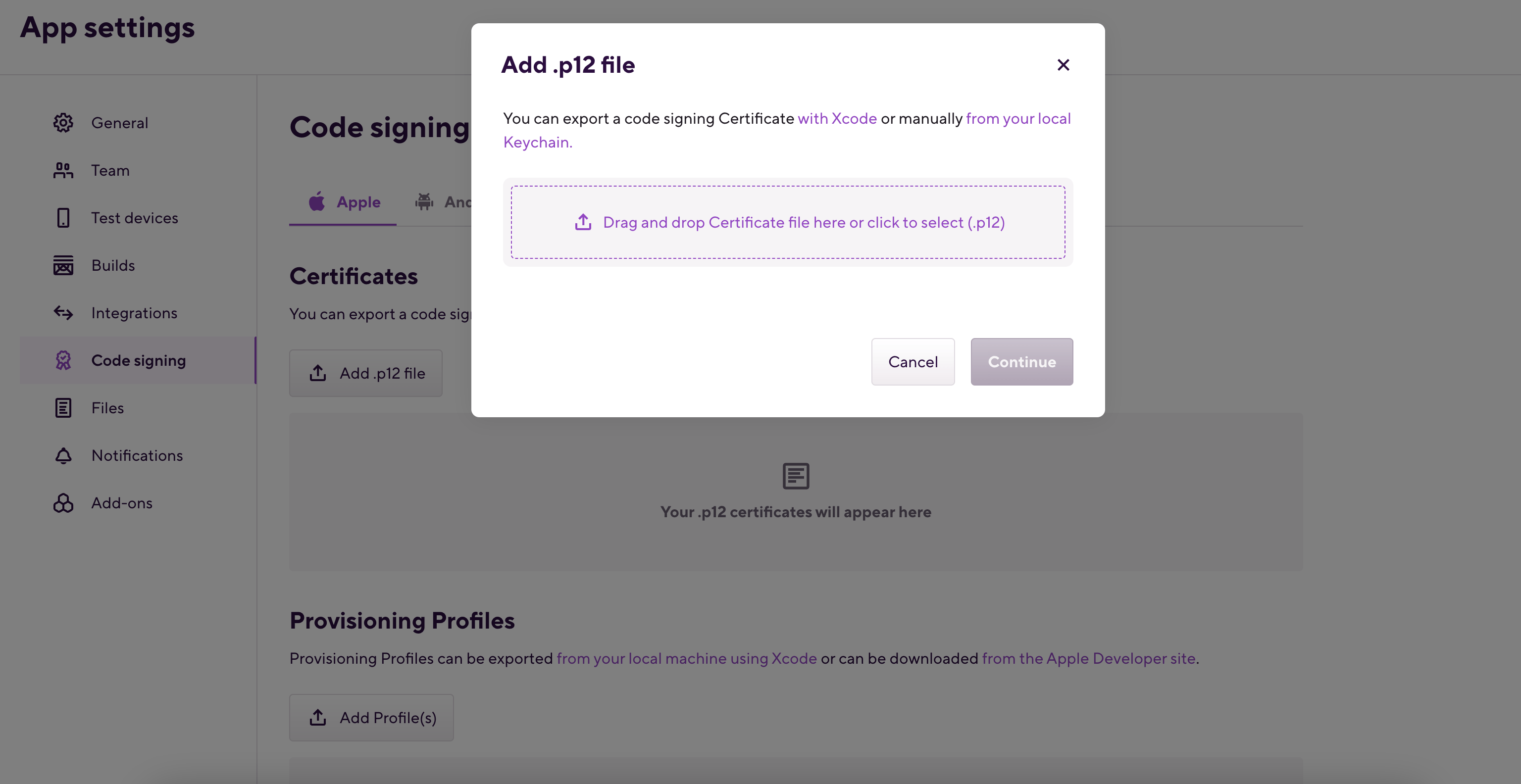Click the Certificate drag and drop area
This screenshot has width=1521, height=784.
(788, 222)
